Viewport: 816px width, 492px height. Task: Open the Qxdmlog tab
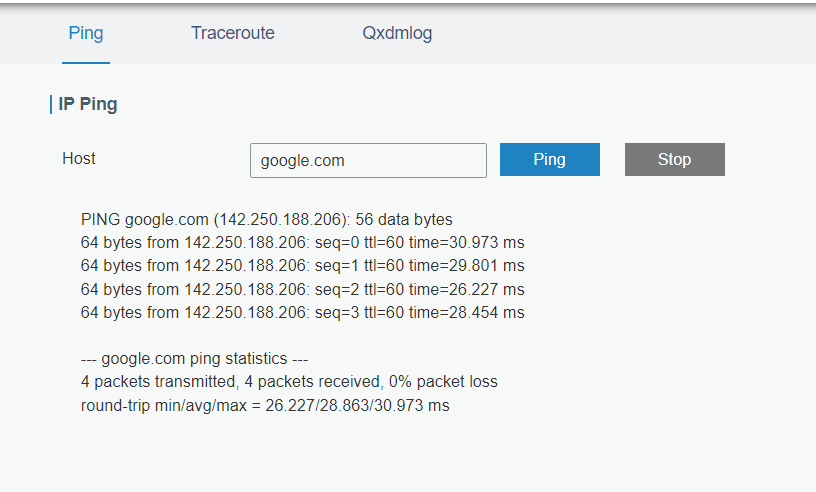pos(397,33)
